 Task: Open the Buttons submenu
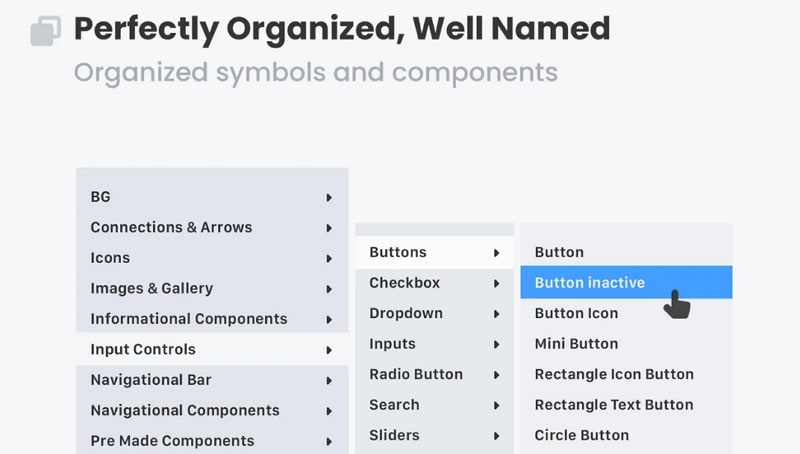pyautogui.click(x=398, y=252)
